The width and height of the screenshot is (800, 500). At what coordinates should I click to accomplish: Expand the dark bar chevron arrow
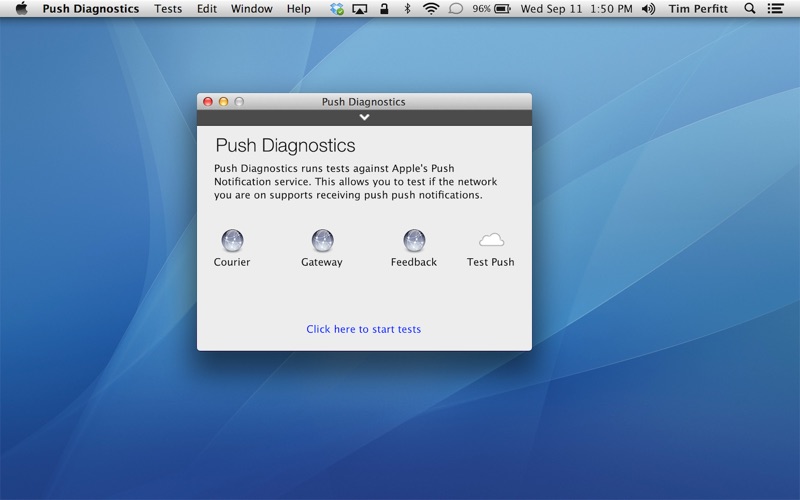tap(364, 117)
